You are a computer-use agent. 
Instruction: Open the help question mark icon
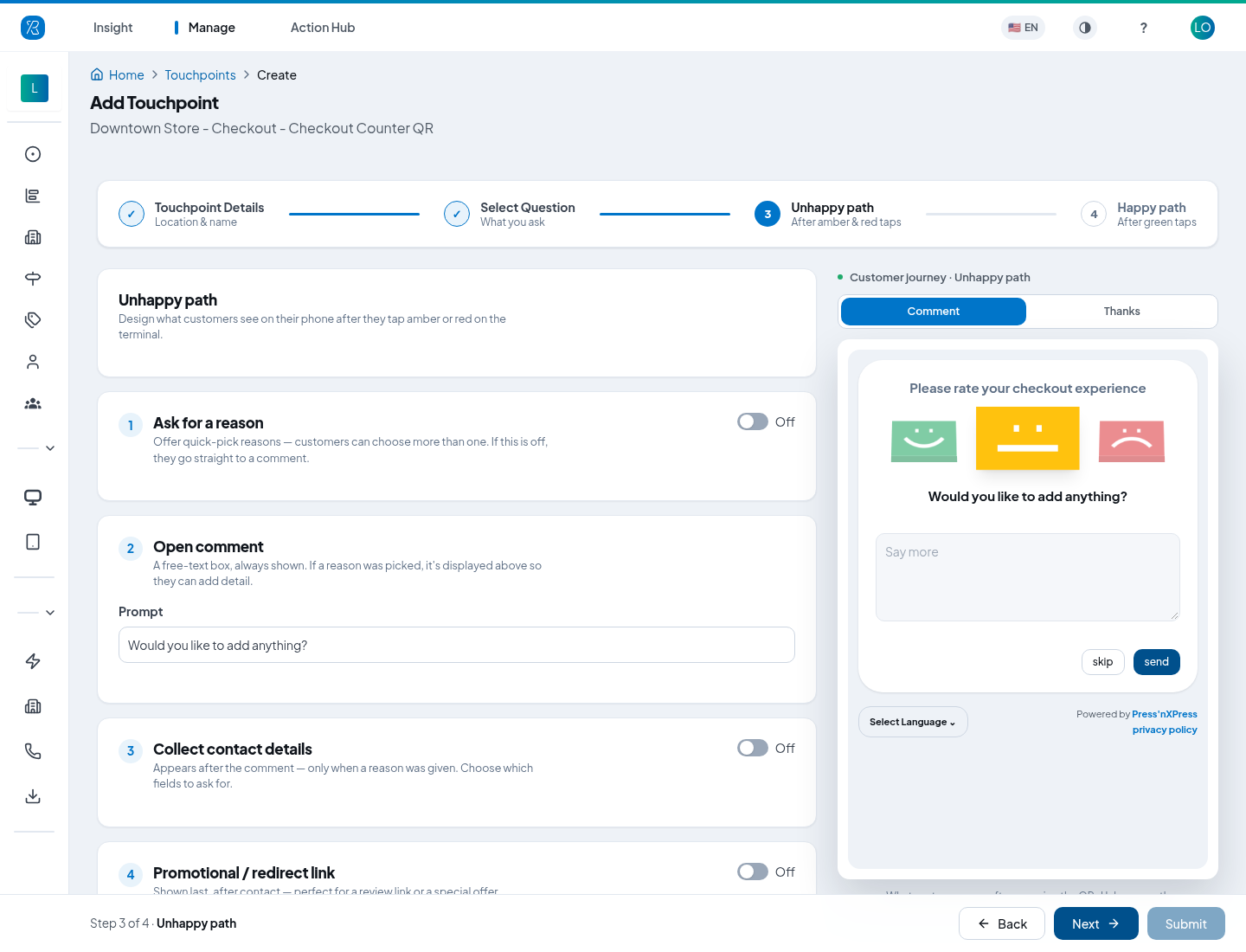pos(1144,28)
